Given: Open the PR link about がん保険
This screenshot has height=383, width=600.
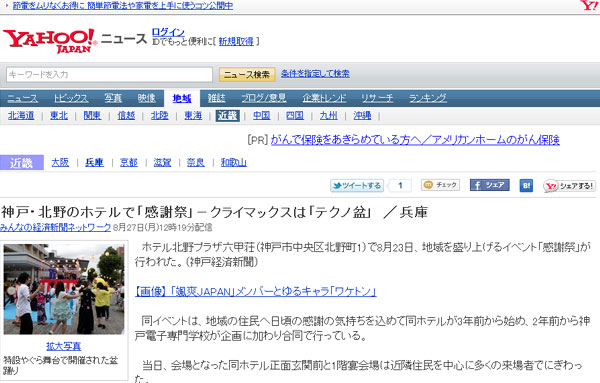Looking at the screenshot, I should 415,140.
